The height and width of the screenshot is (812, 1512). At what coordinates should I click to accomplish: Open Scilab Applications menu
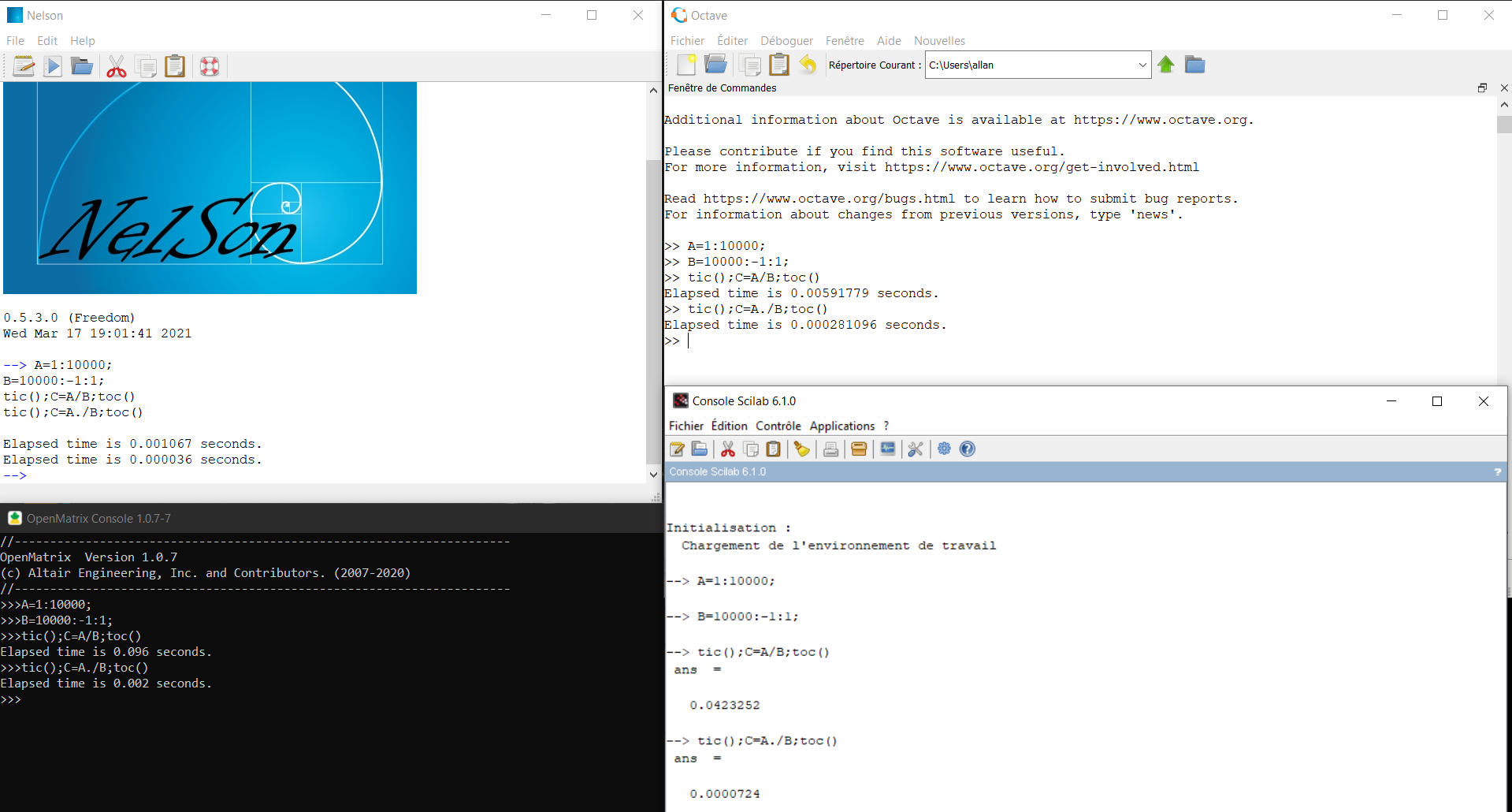pyautogui.click(x=842, y=426)
